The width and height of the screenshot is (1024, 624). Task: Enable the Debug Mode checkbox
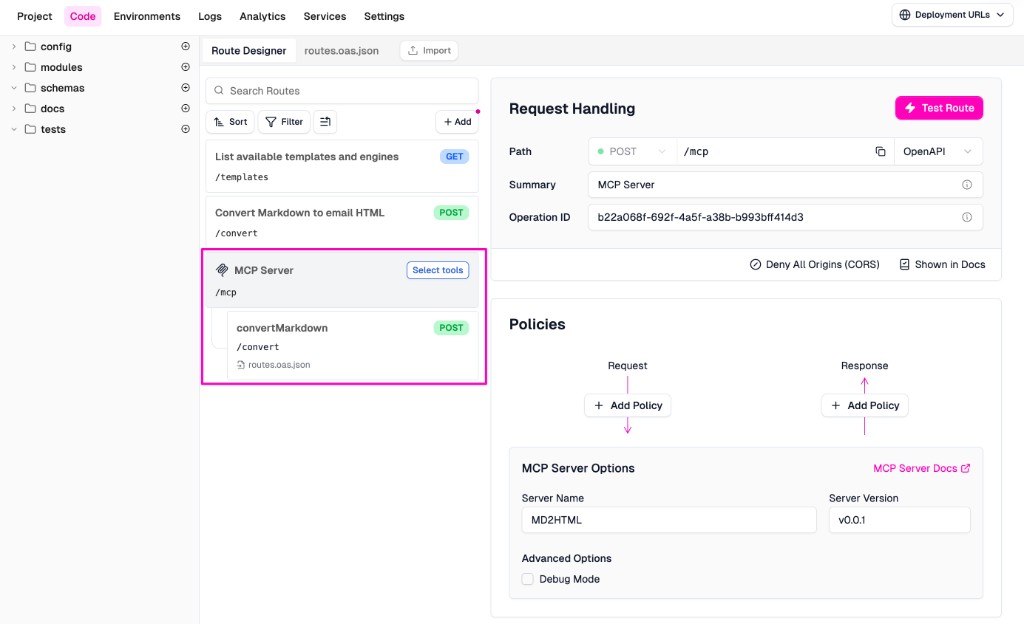pos(528,579)
